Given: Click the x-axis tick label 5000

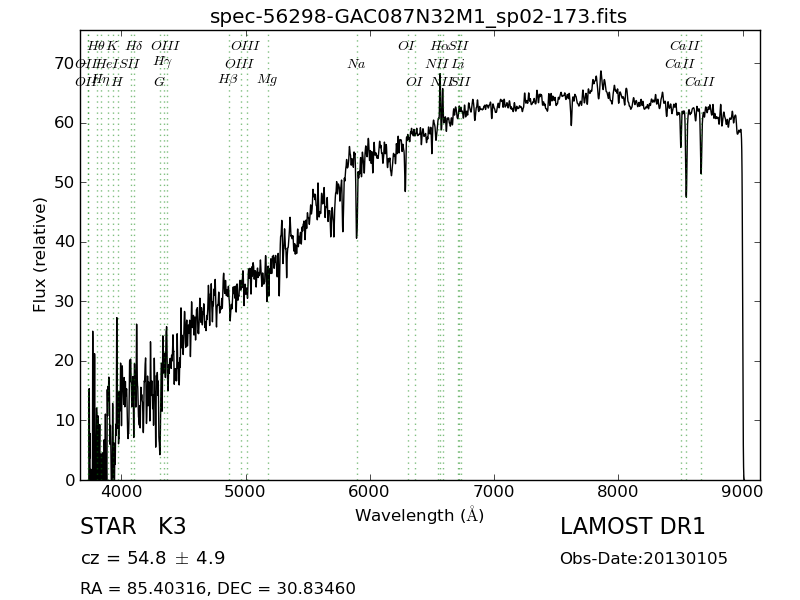Looking at the screenshot, I should pyautogui.click(x=246, y=492).
